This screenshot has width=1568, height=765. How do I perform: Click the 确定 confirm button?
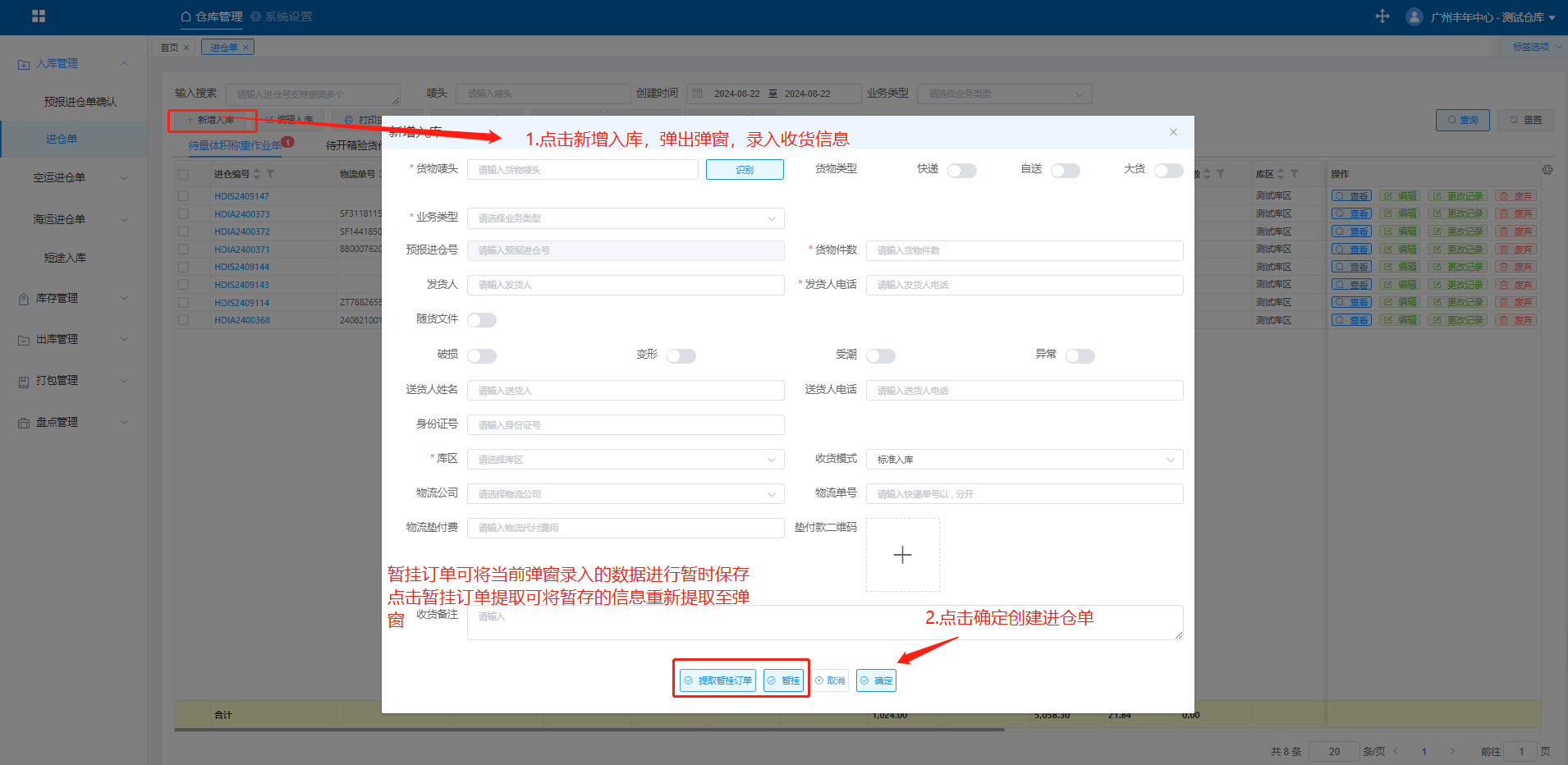(876, 680)
